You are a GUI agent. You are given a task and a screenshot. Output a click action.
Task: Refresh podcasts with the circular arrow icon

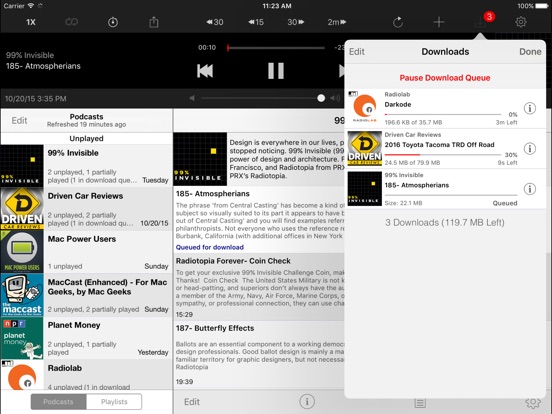pos(398,22)
